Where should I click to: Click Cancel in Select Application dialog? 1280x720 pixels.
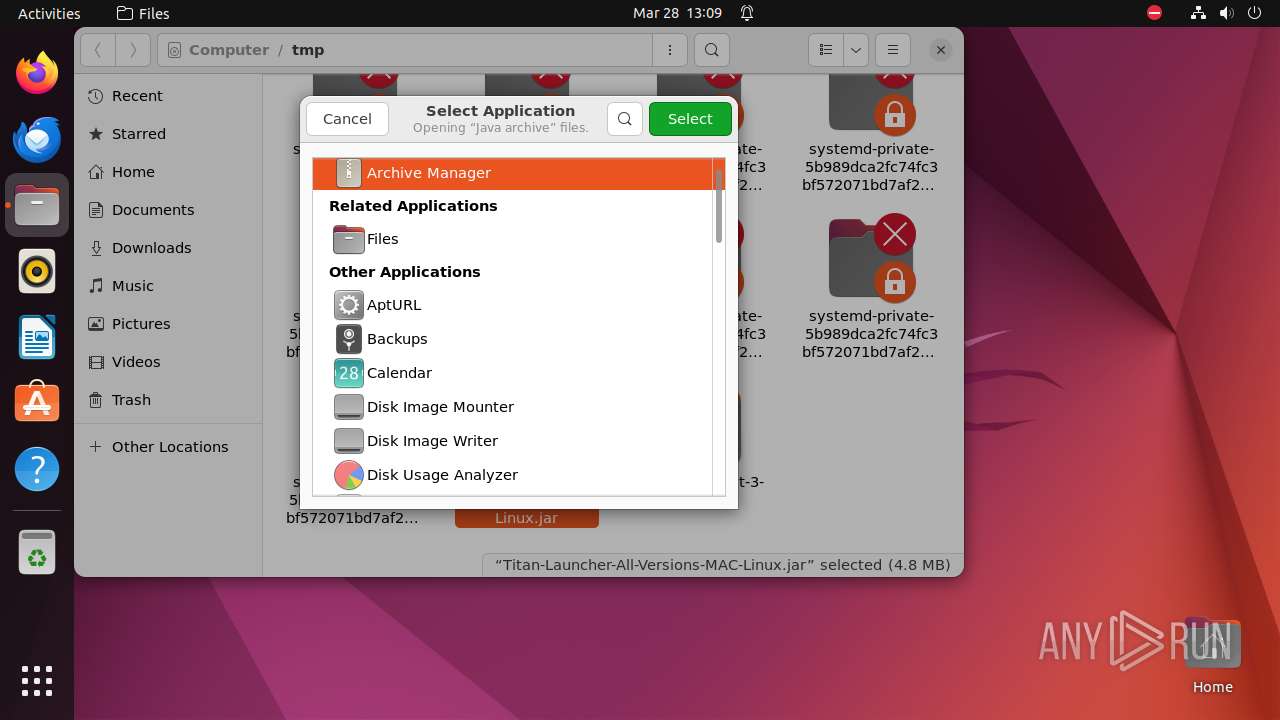(347, 119)
